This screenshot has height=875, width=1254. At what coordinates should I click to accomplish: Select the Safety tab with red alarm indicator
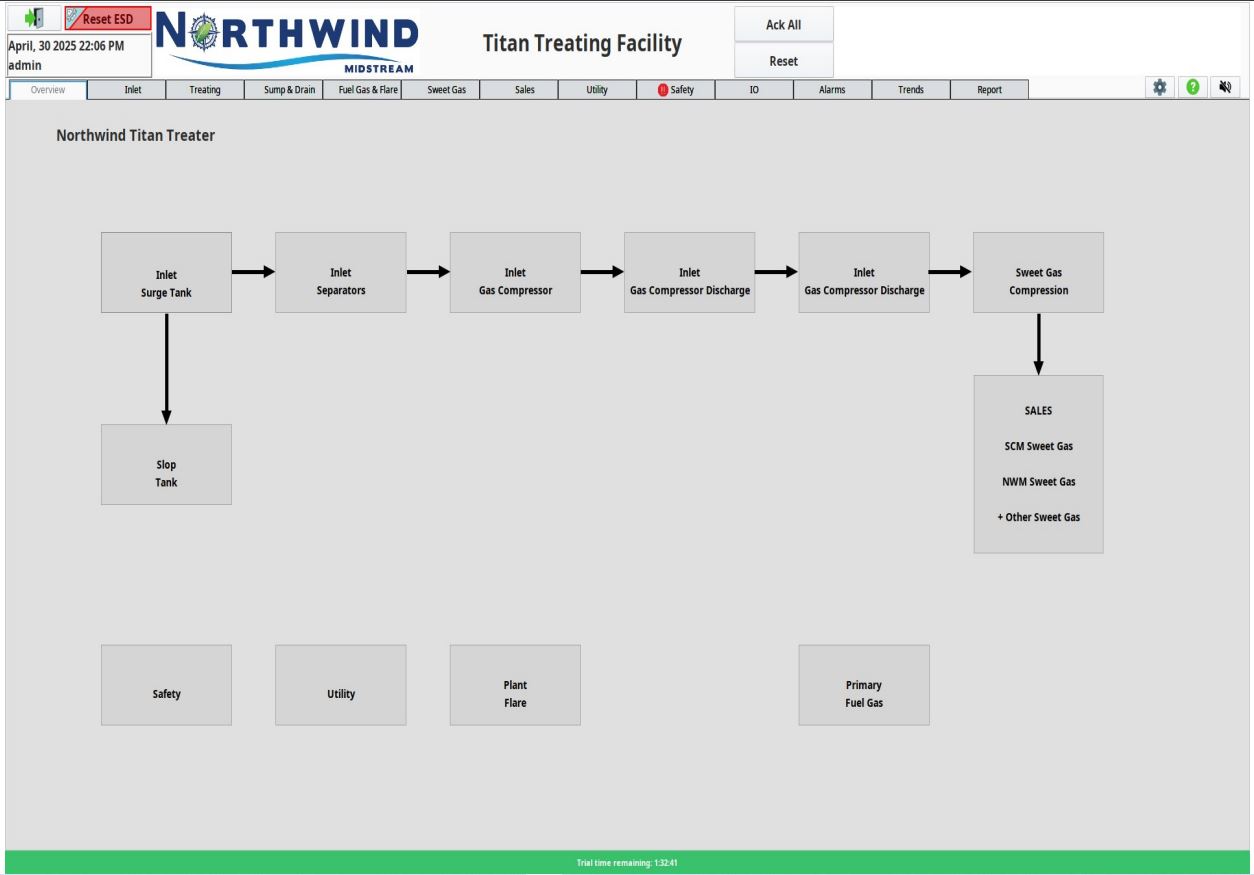[676, 90]
